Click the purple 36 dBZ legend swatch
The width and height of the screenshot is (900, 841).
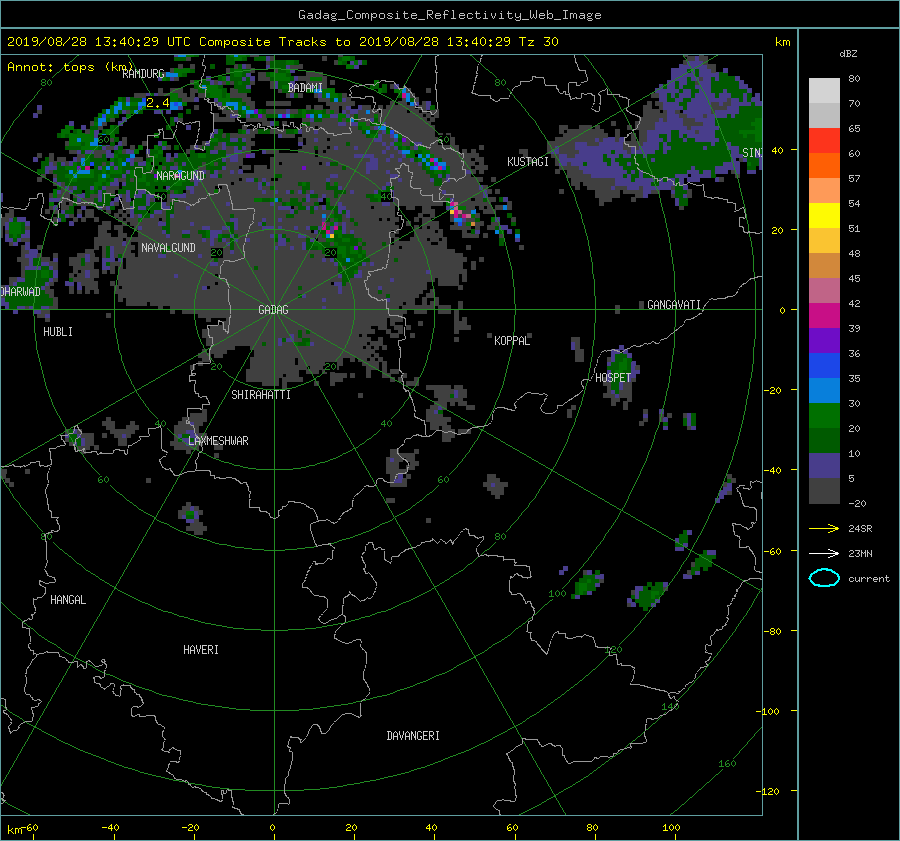(824, 340)
